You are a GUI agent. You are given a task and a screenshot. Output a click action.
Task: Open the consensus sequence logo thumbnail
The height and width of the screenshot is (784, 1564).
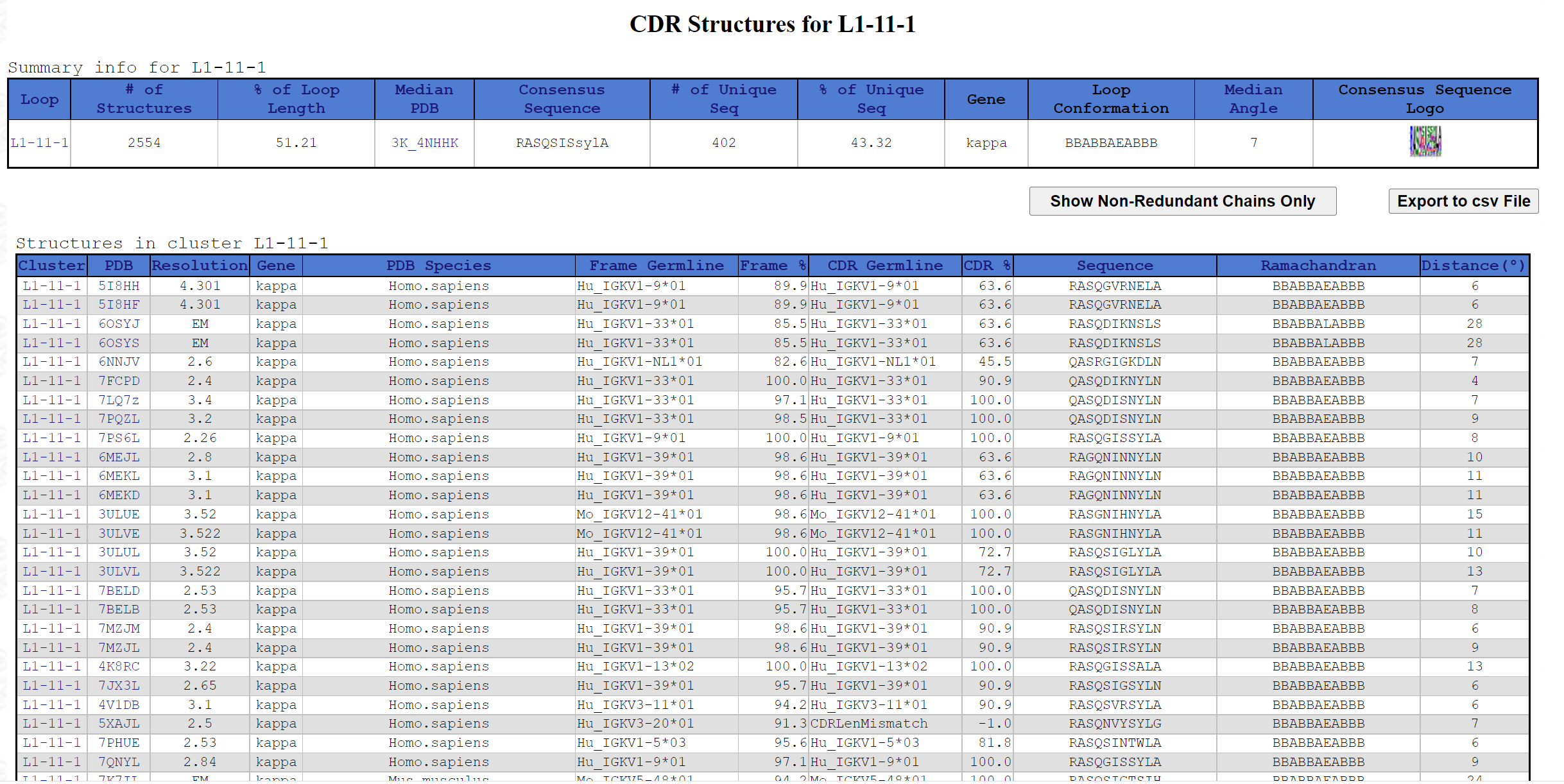click(1425, 142)
